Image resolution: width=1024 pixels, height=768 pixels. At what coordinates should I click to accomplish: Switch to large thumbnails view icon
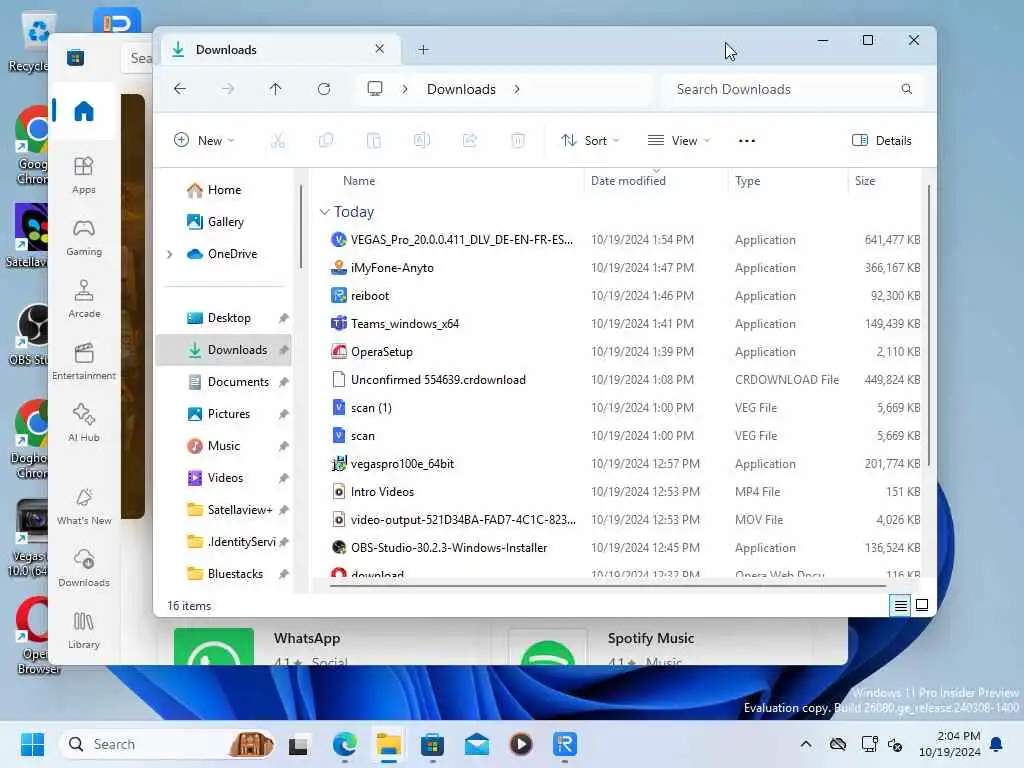click(922, 605)
